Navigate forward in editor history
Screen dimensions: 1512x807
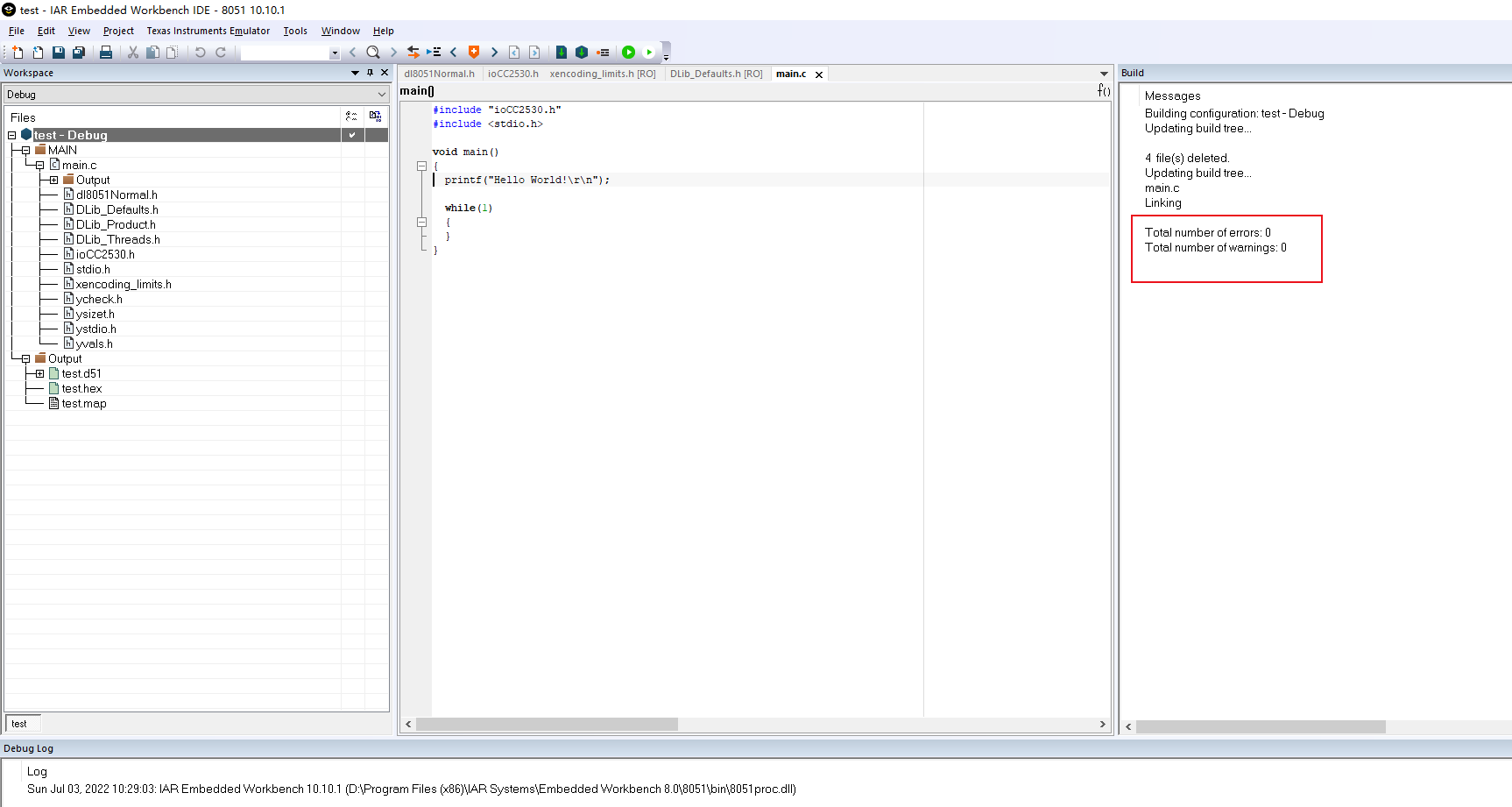tap(534, 53)
